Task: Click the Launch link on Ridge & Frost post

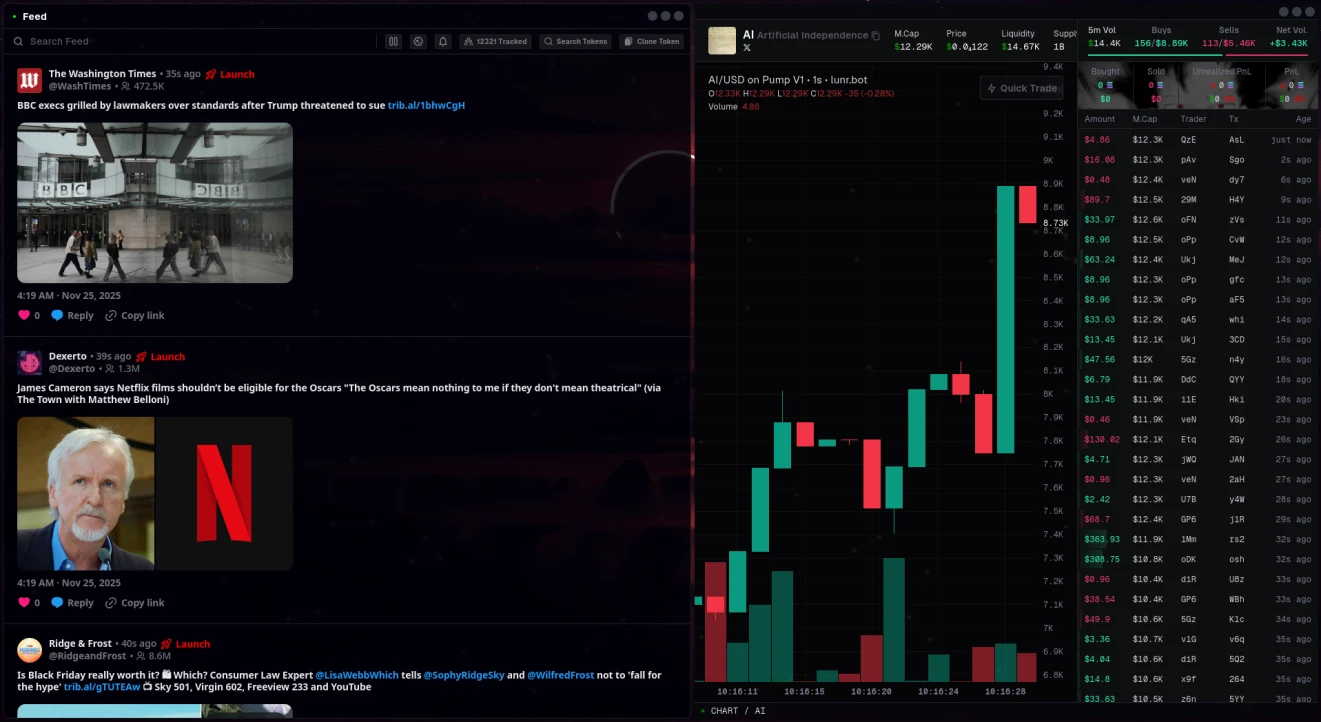Action: click(185, 644)
